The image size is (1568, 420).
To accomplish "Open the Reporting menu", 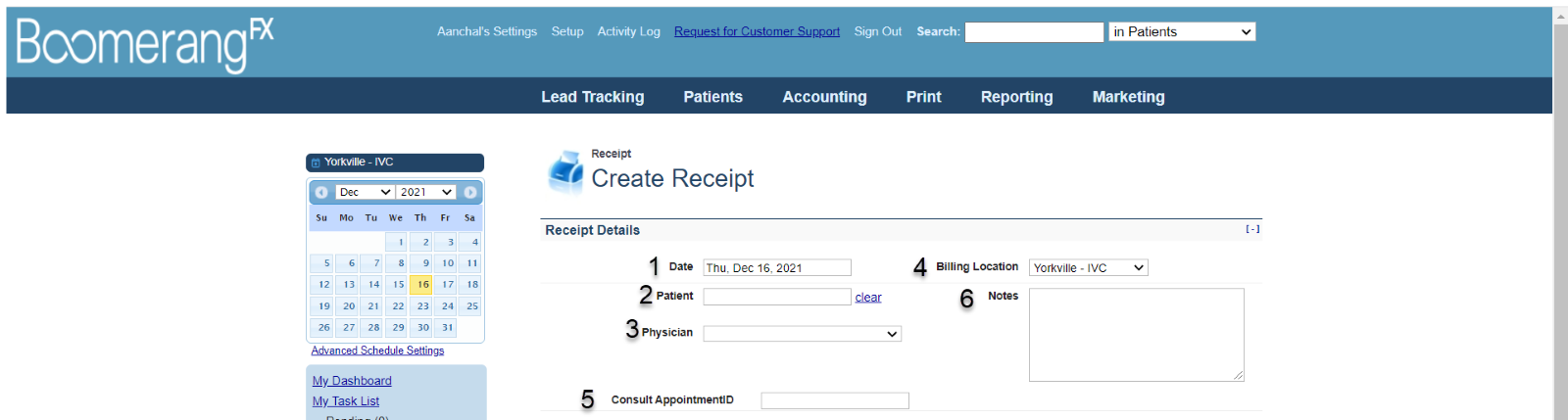I will coord(1016,97).
